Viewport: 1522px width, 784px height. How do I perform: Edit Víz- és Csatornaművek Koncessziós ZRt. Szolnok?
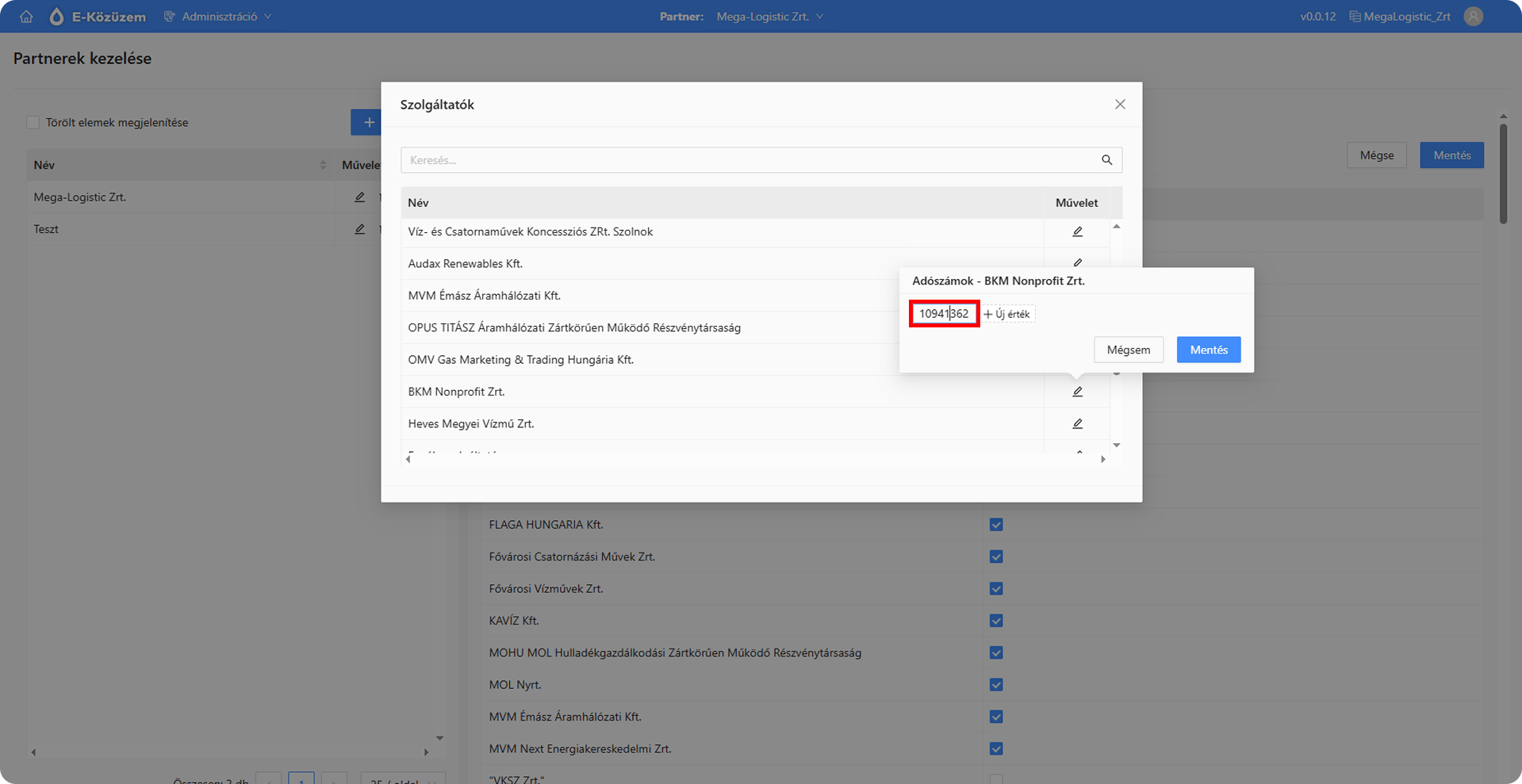1077,231
